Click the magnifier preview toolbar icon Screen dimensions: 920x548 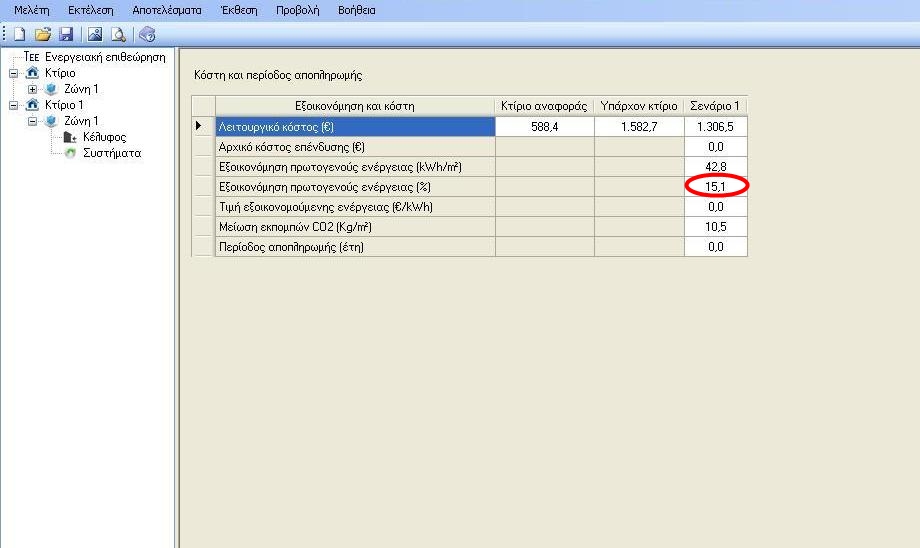click(117, 35)
